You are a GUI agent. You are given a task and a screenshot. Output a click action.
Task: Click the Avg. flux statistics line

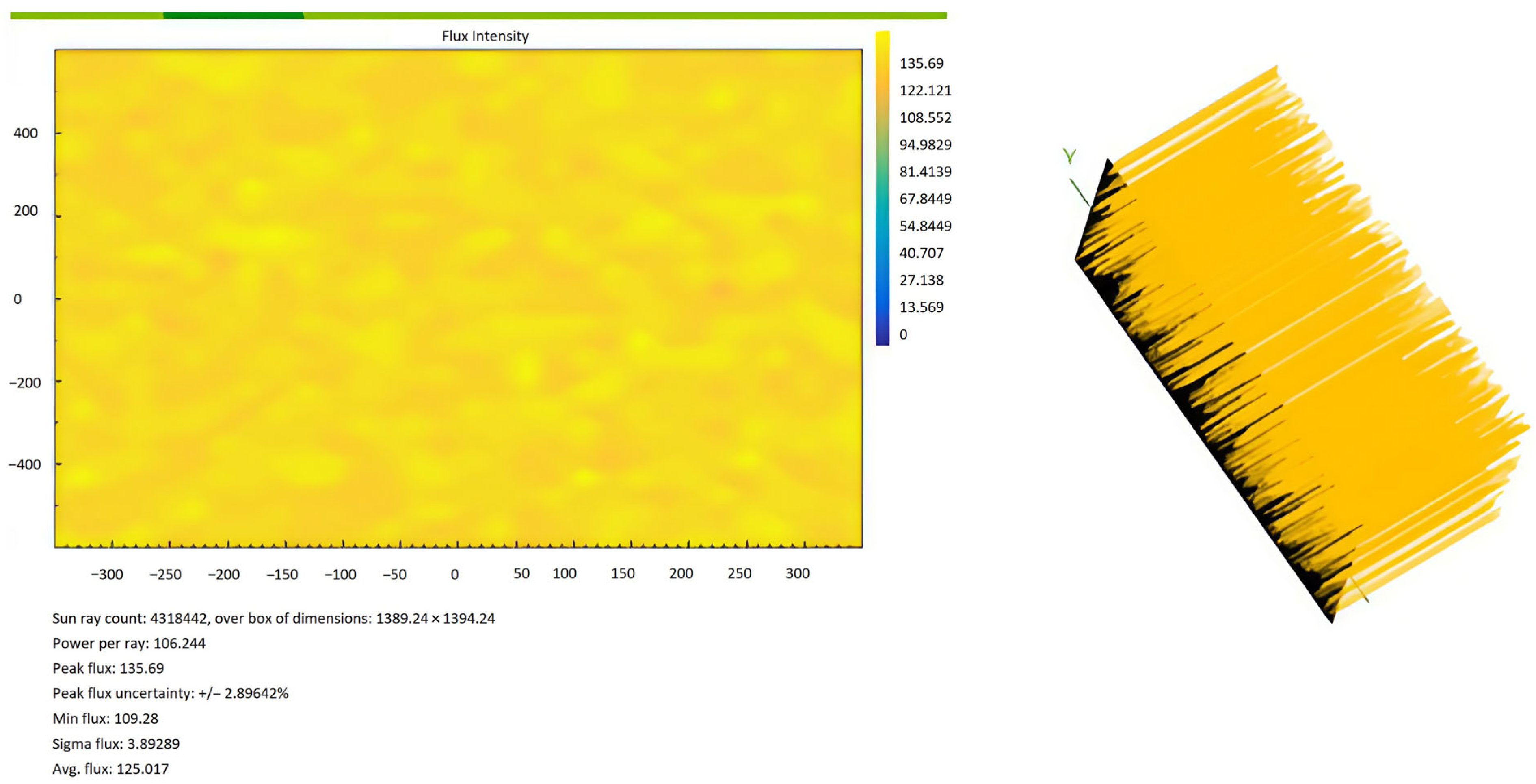[110, 769]
